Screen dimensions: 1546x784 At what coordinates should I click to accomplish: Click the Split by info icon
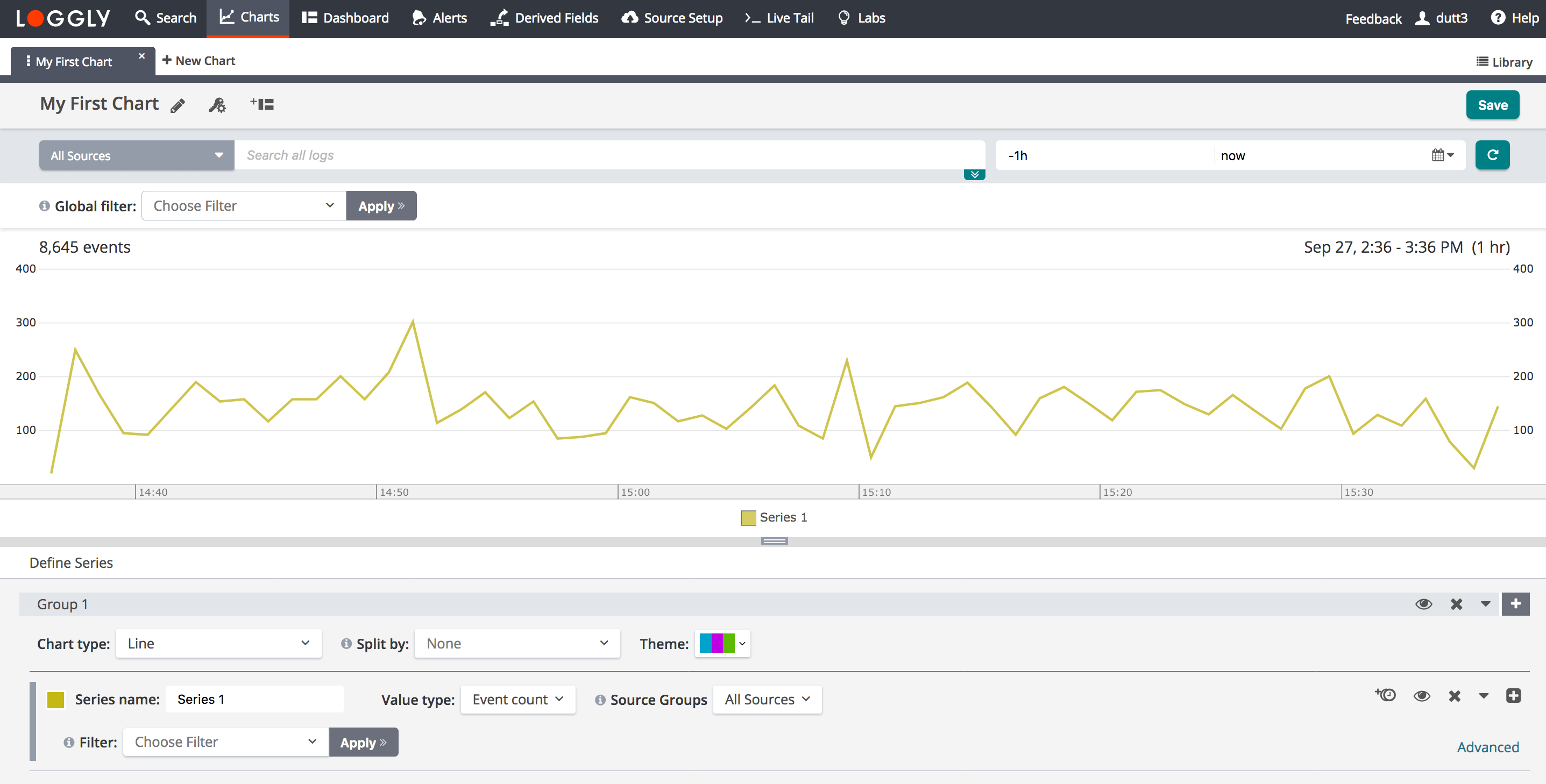pyautogui.click(x=346, y=644)
